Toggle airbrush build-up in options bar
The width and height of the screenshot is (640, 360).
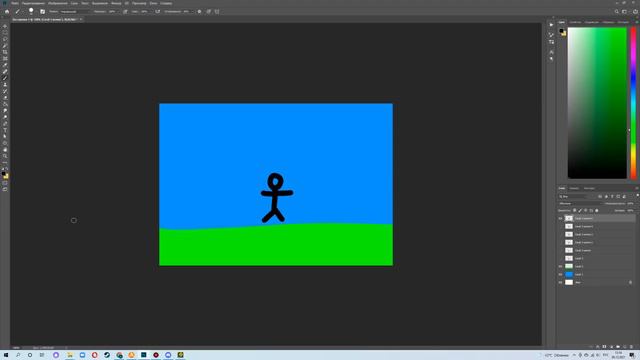coord(158,11)
